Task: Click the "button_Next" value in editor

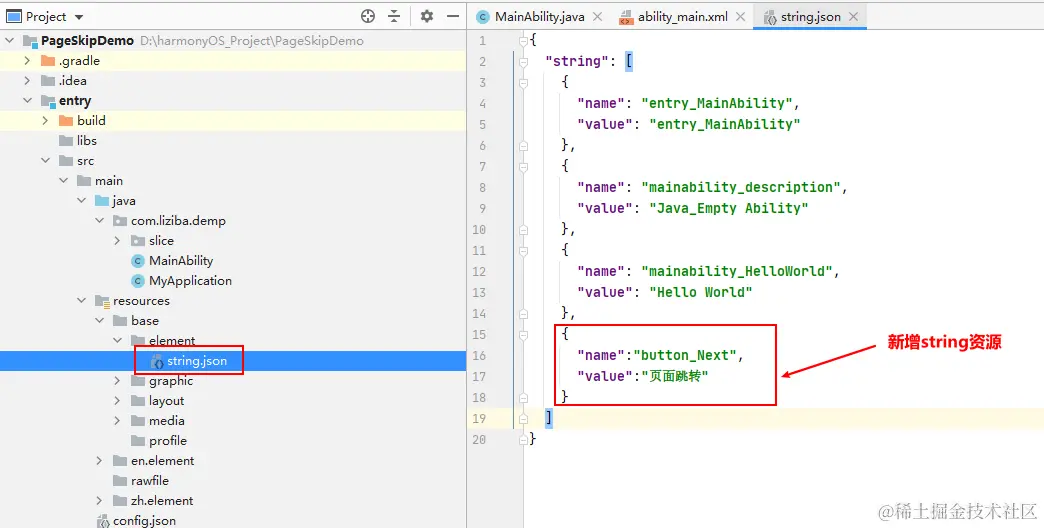Action: [684, 356]
